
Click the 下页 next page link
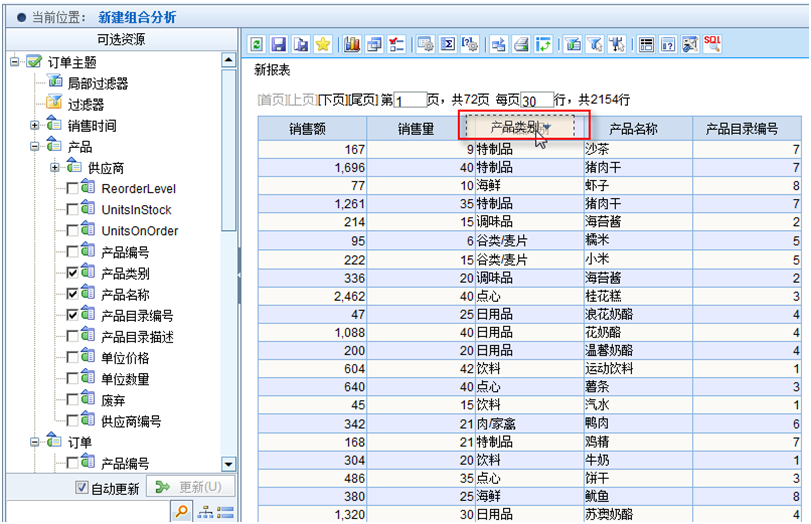[332, 99]
